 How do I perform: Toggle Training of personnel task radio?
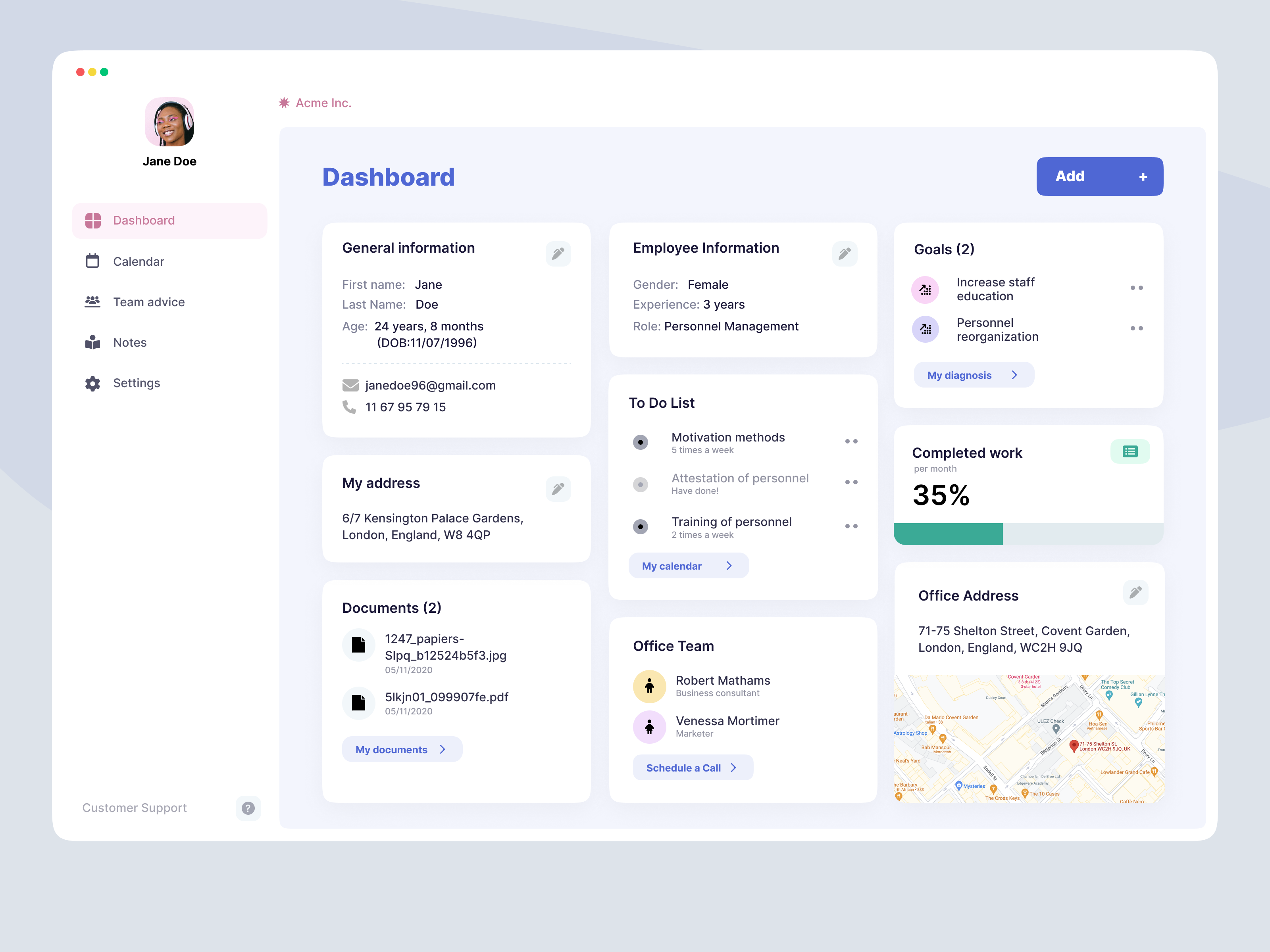pos(640,526)
